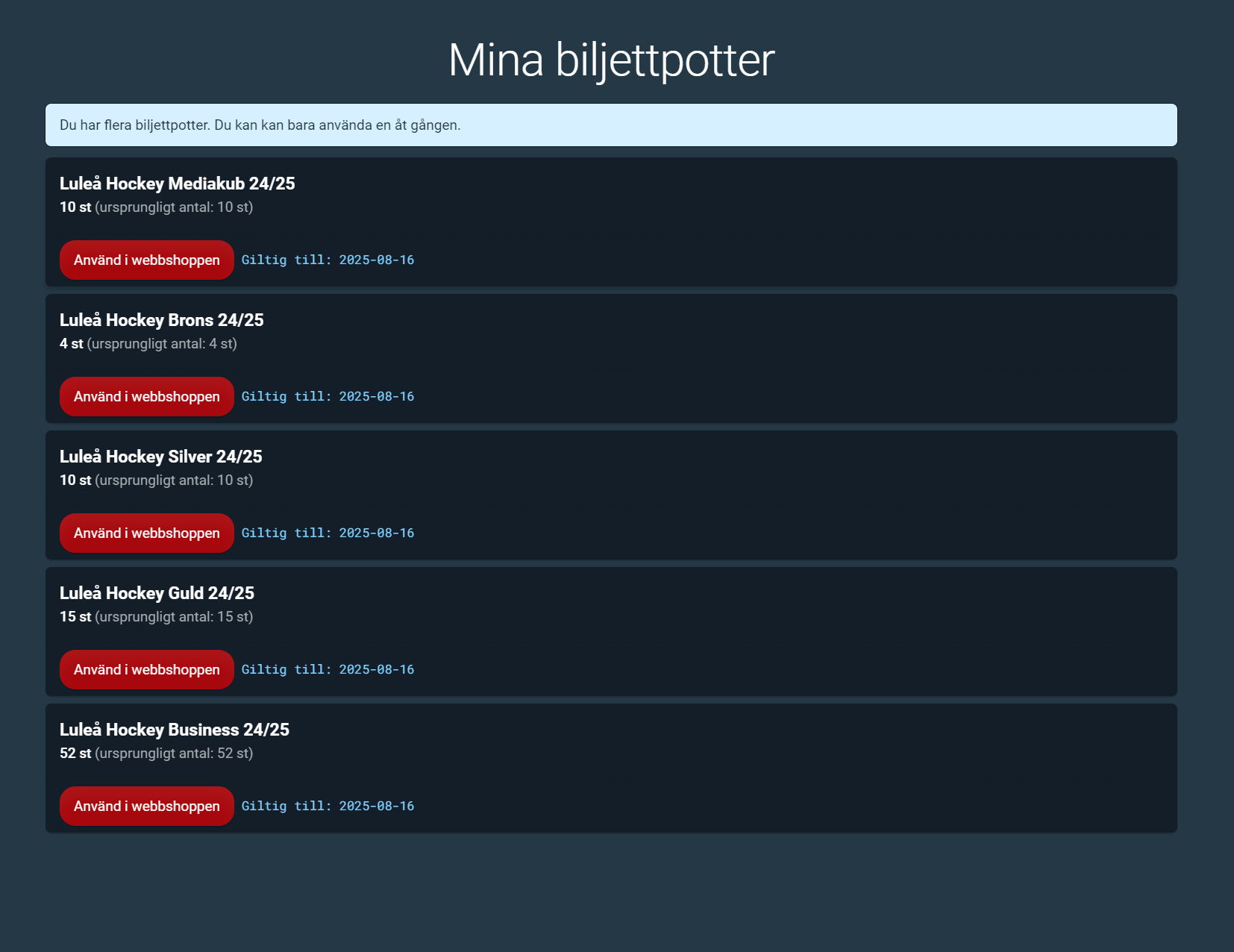Click Giltig till date in Business card
1234x952 pixels.
click(x=328, y=806)
